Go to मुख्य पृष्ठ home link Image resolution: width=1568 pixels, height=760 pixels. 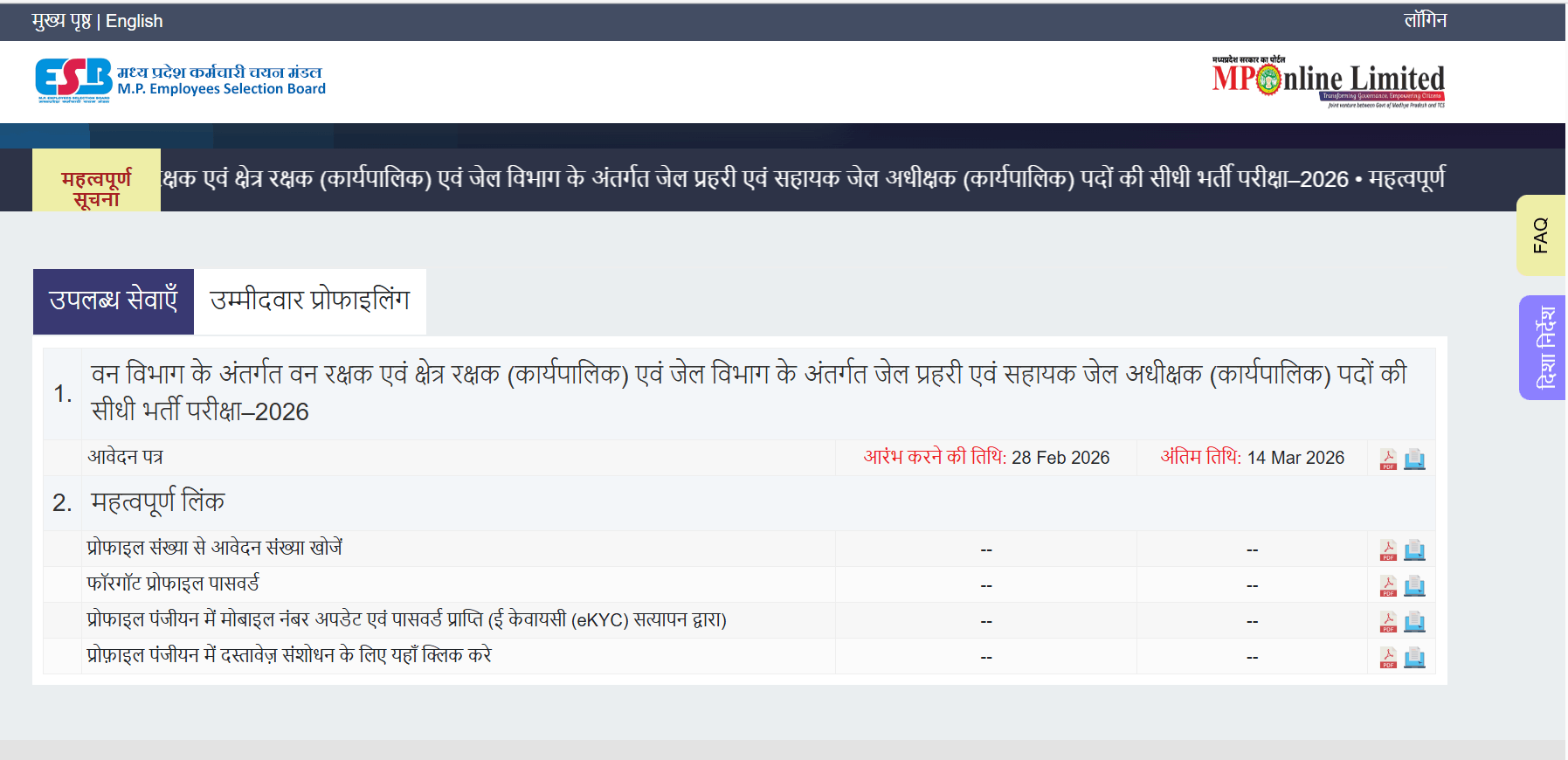click(61, 21)
